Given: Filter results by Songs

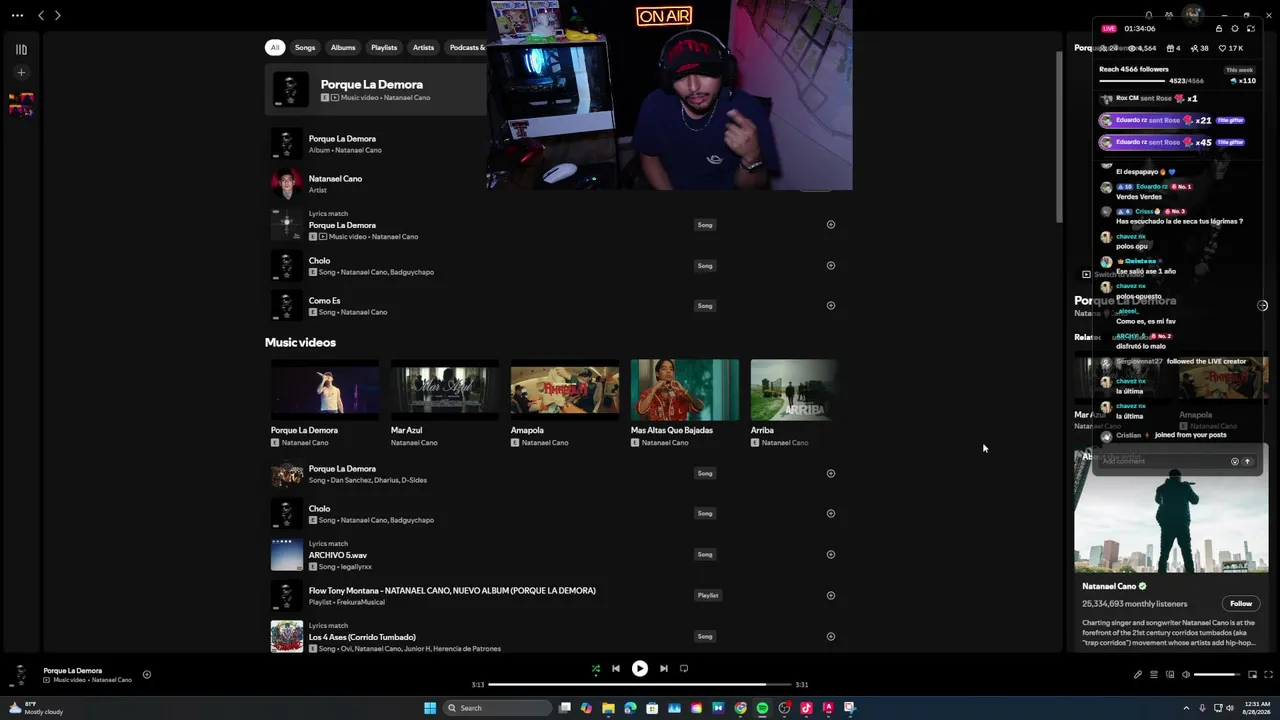Looking at the screenshot, I should coord(305,47).
